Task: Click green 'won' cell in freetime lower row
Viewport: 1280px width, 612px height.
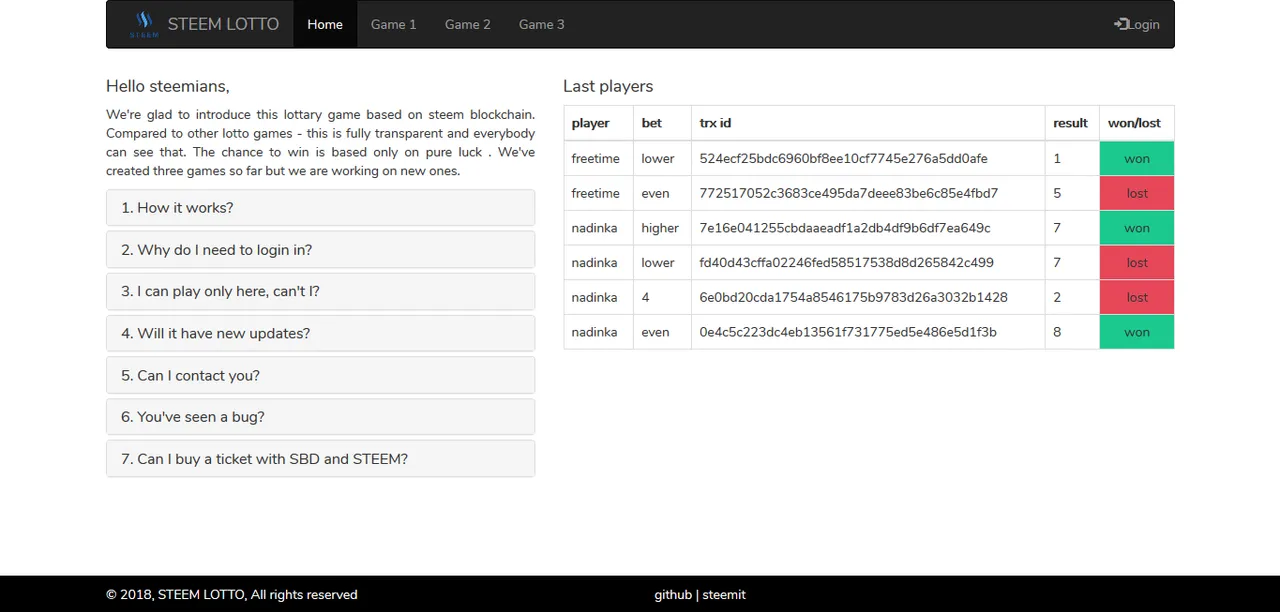Action: 1137,158
